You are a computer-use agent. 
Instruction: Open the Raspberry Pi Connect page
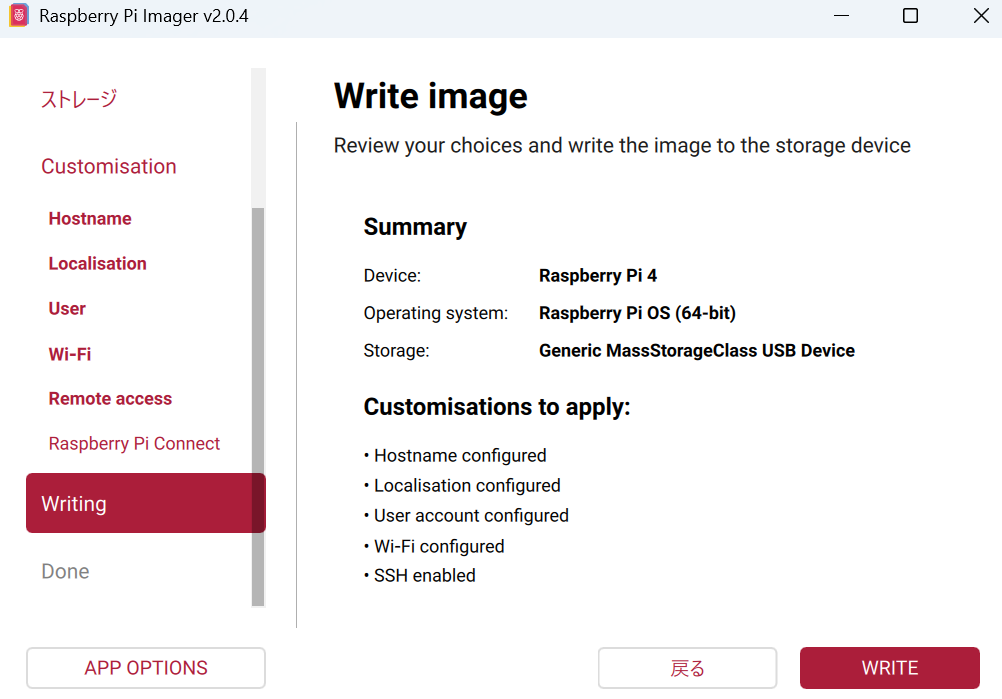(134, 444)
